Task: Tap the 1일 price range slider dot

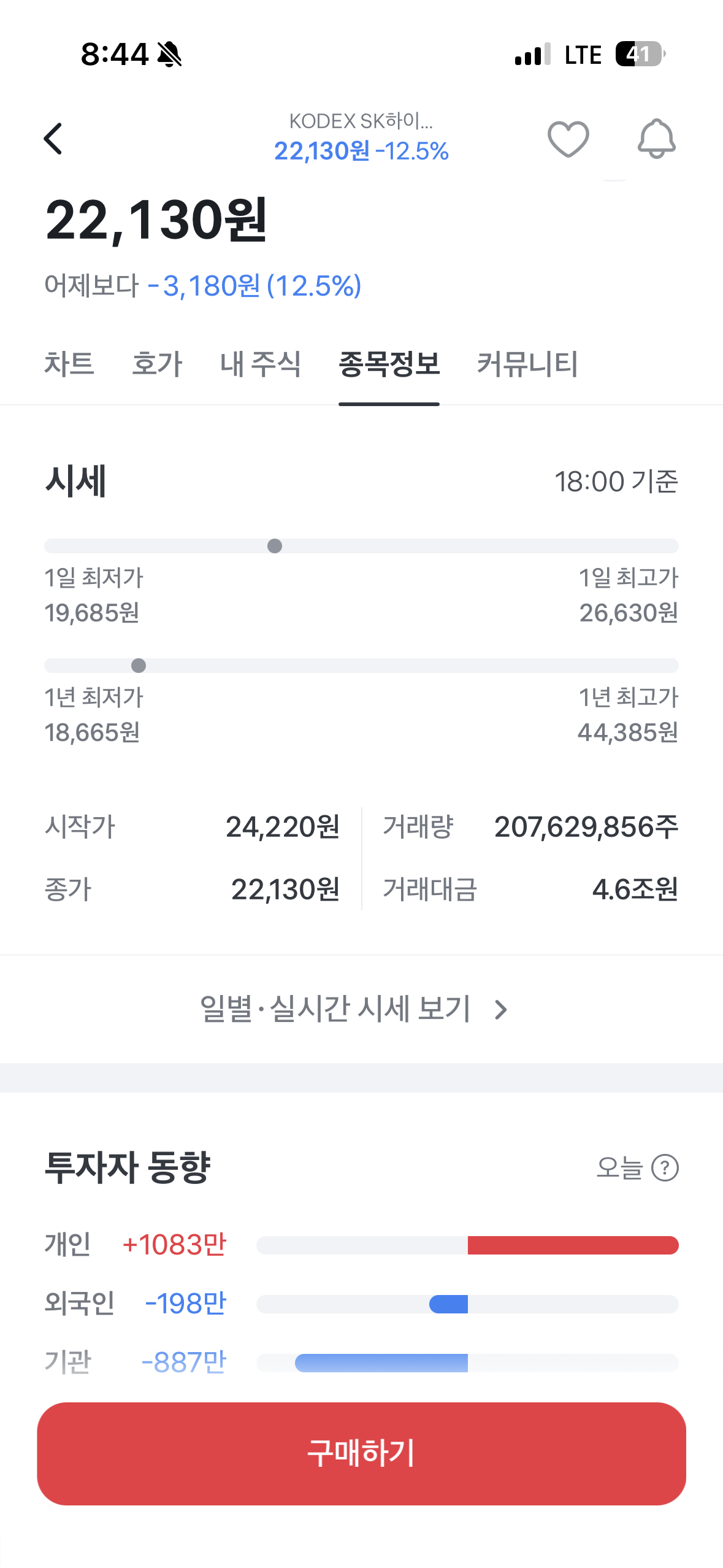Action: tap(275, 546)
